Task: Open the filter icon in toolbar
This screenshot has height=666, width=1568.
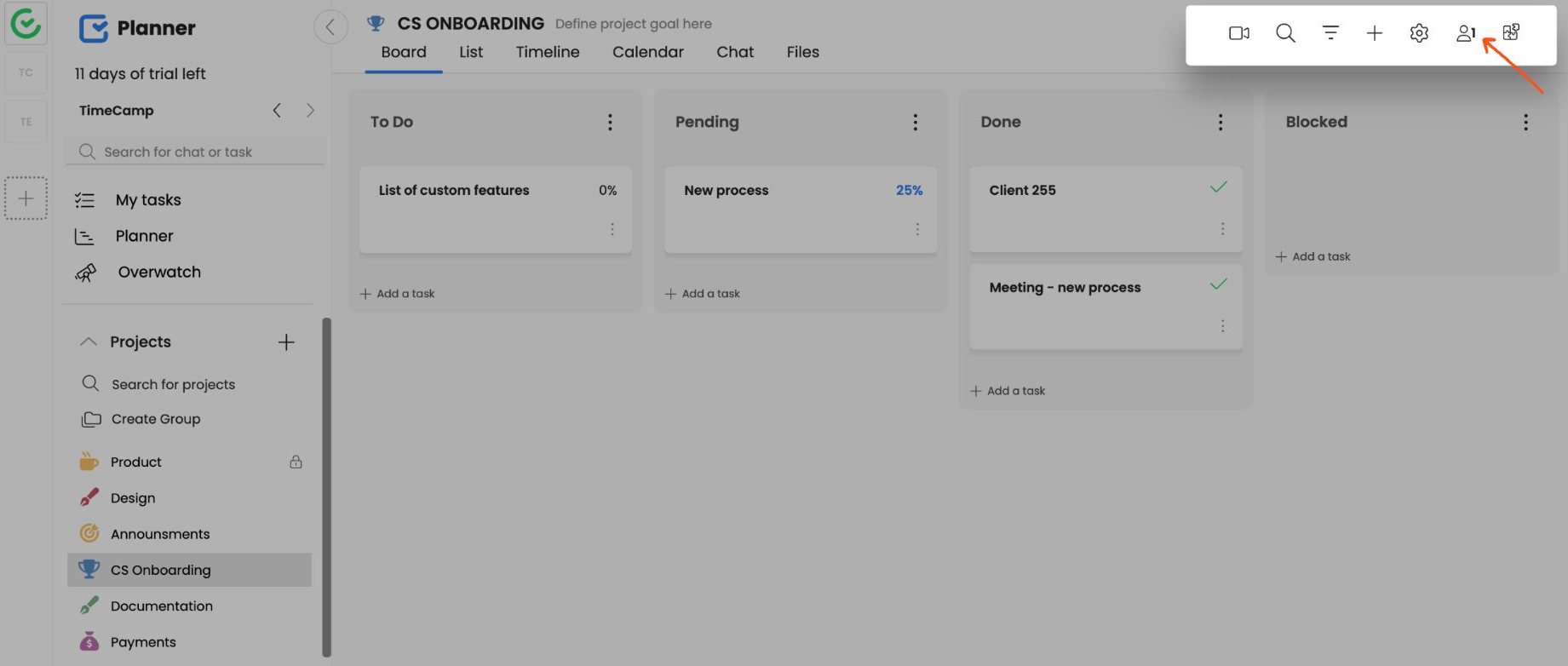Action: [x=1330, y=33]
